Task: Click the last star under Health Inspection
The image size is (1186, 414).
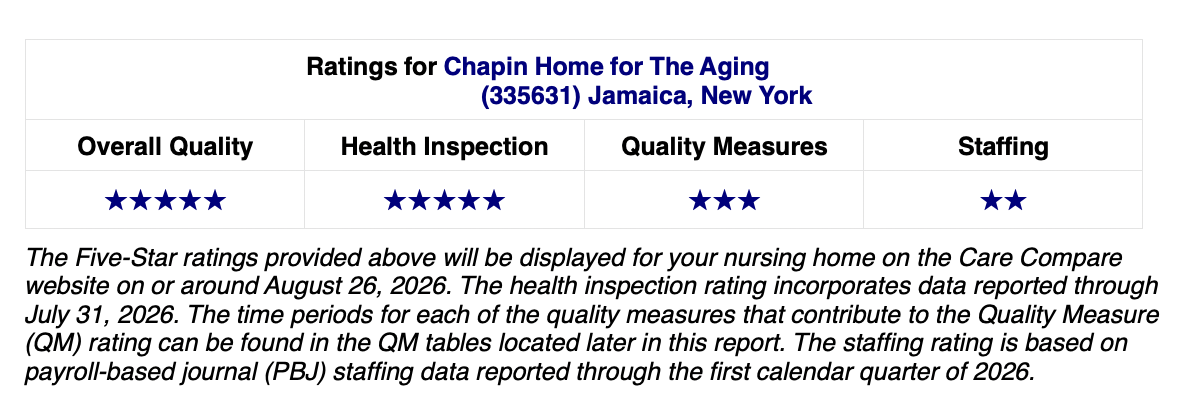Action: [493, 201]
